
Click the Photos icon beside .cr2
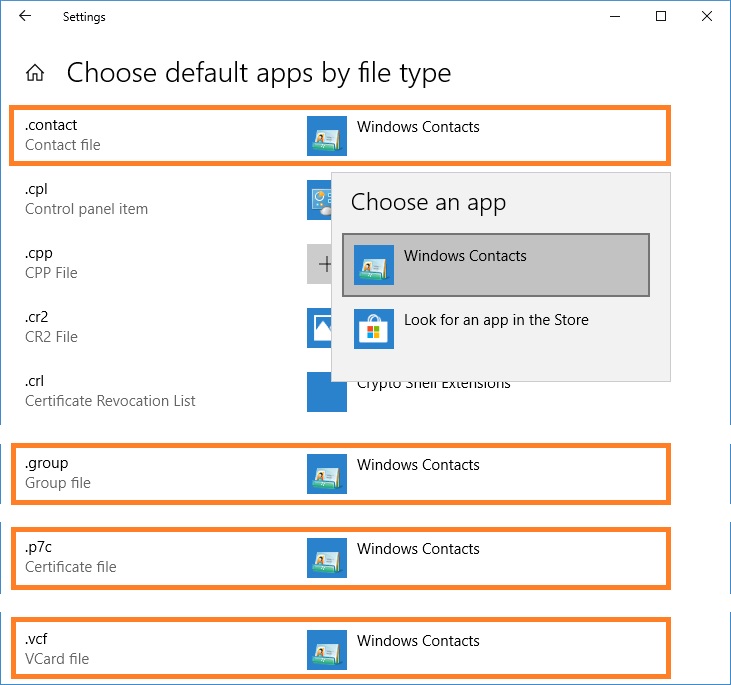(x=319, y=328)
